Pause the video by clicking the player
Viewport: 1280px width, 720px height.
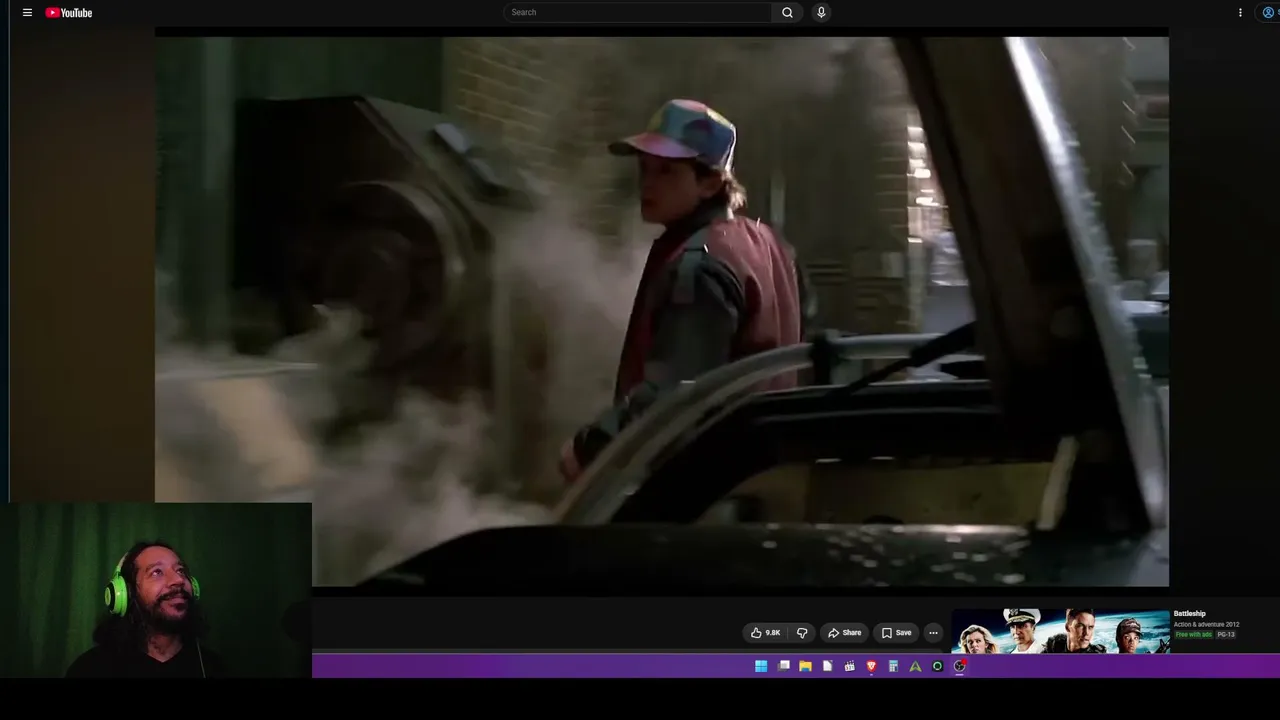pos(662,311)
